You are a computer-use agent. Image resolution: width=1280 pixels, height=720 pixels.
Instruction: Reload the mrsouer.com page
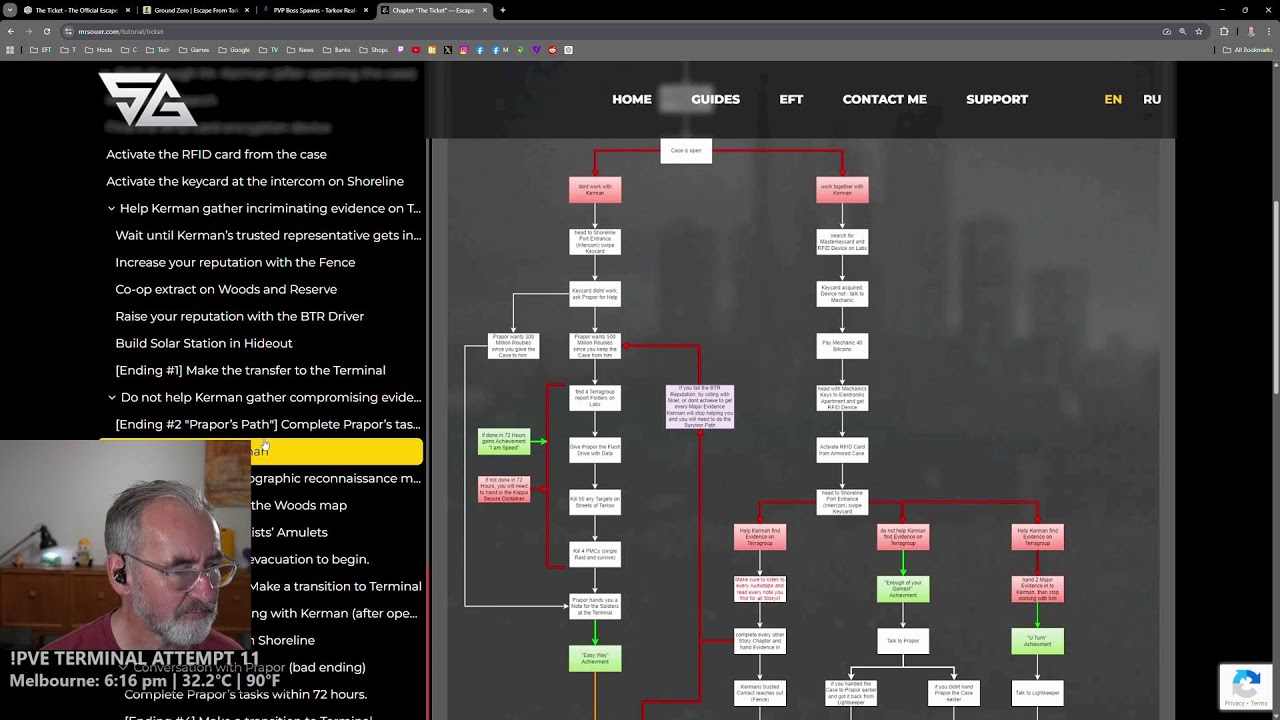pos(46,31)
